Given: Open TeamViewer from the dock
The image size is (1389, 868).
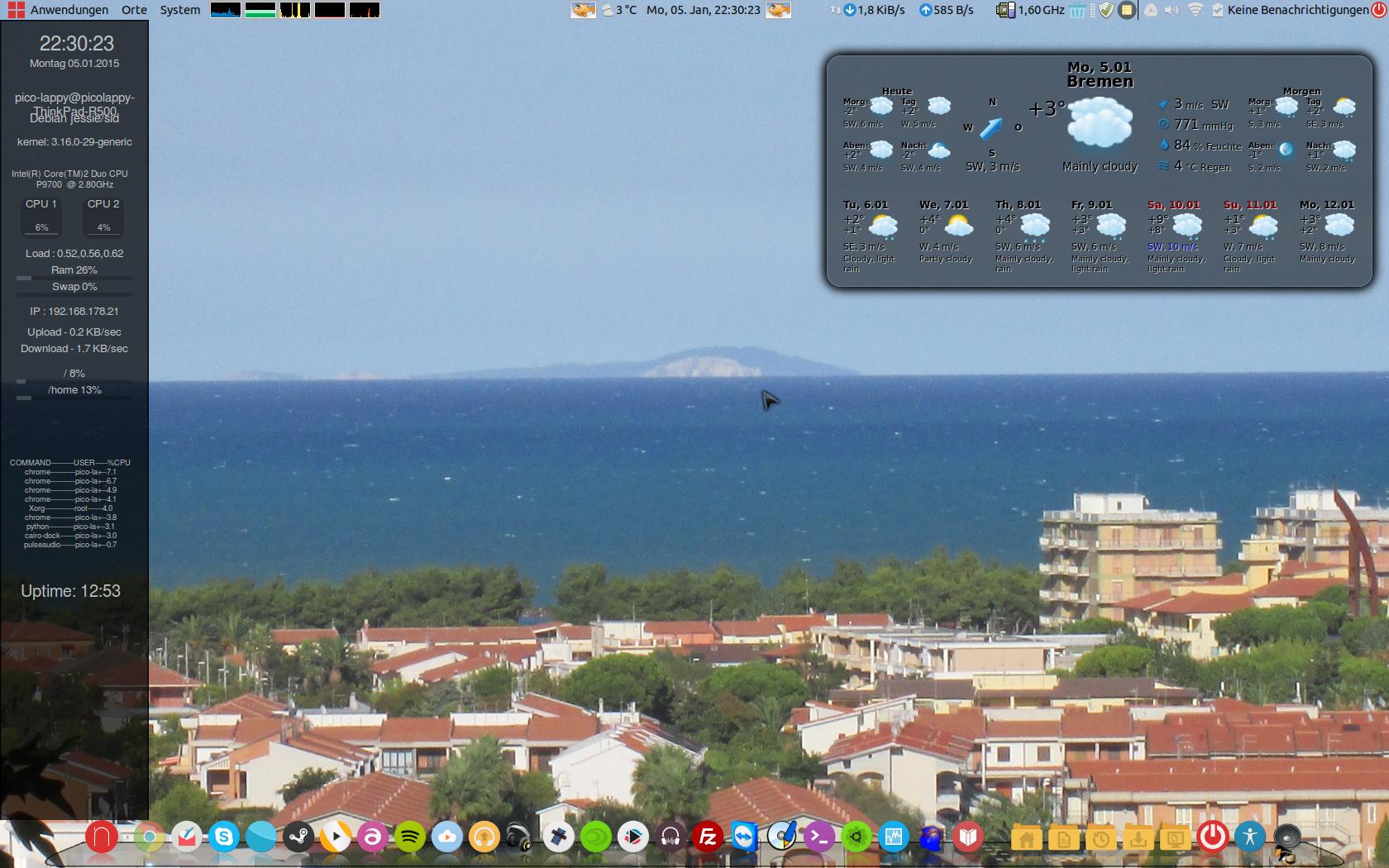Looking at the screenshot, I should (745, 837).
